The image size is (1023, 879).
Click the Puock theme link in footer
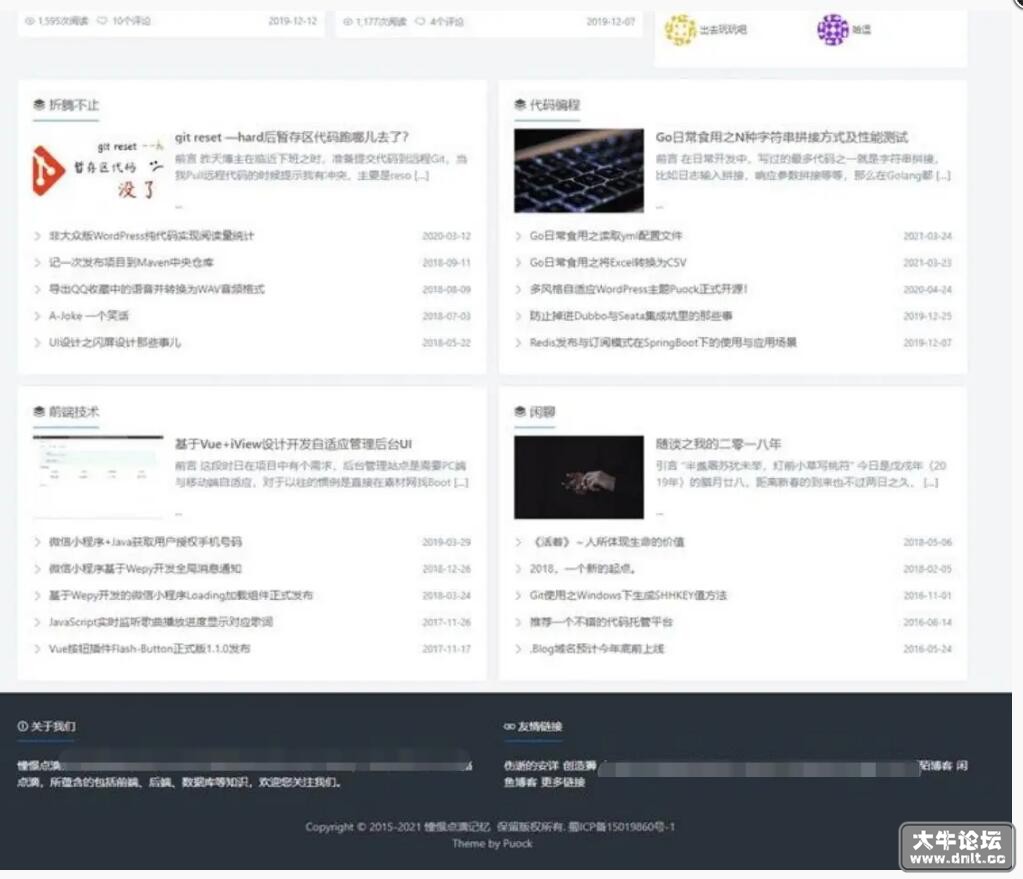pos(517,844)
